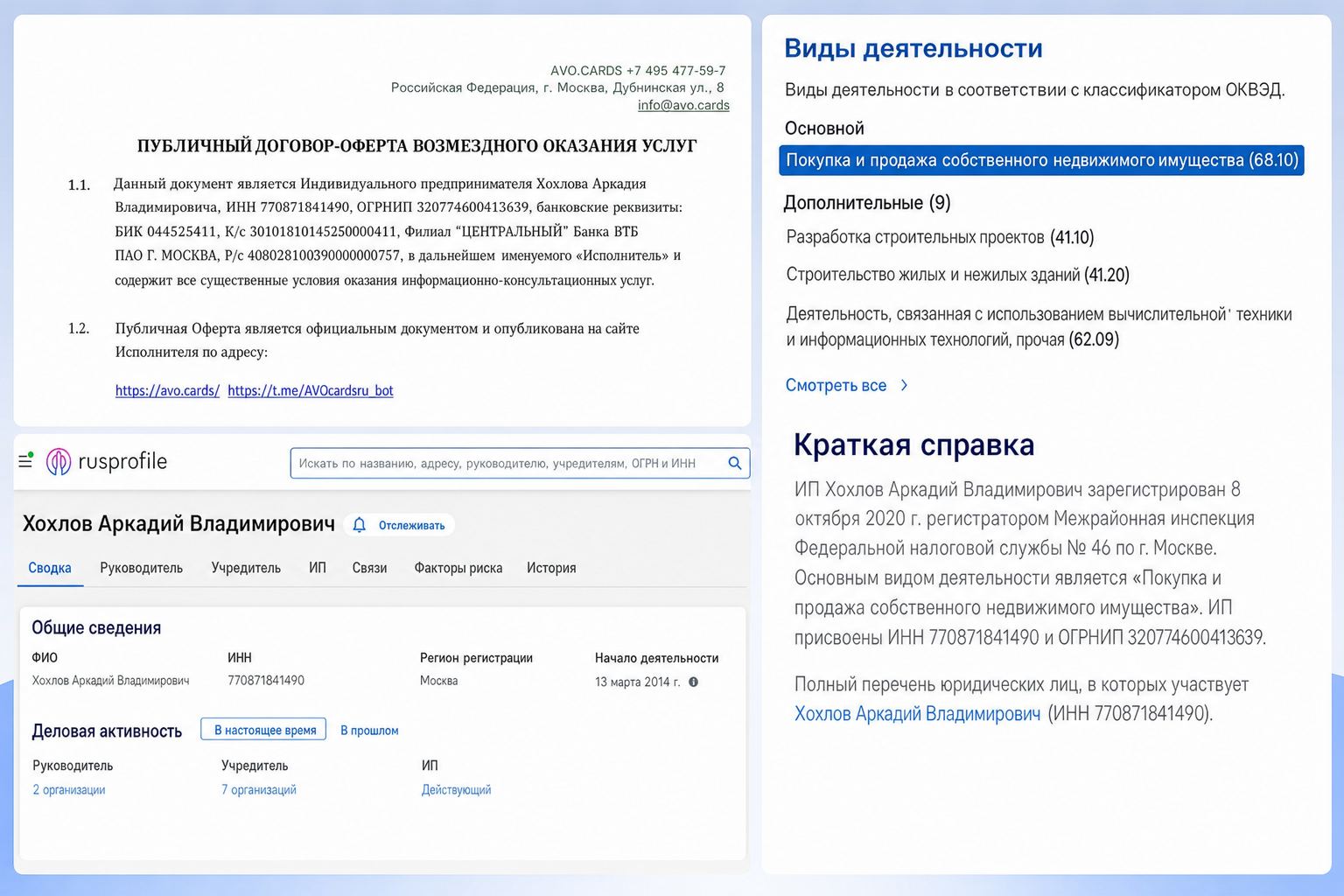
Task: Show the История tab
Action: tap(551, 568)
